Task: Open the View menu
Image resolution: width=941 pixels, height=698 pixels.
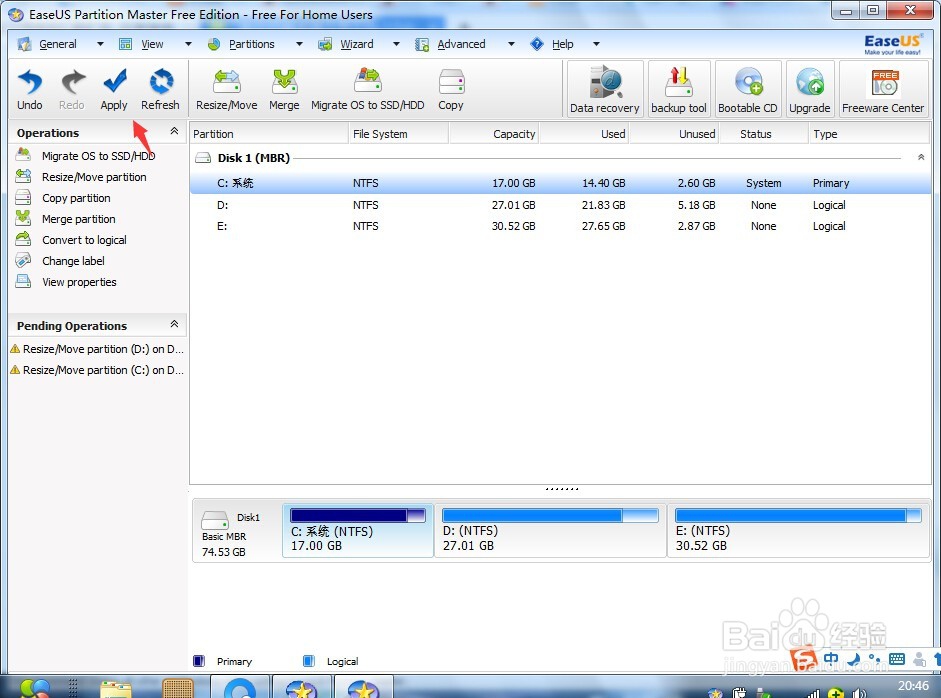Action: pyautogui.click(x=151, y=44)
